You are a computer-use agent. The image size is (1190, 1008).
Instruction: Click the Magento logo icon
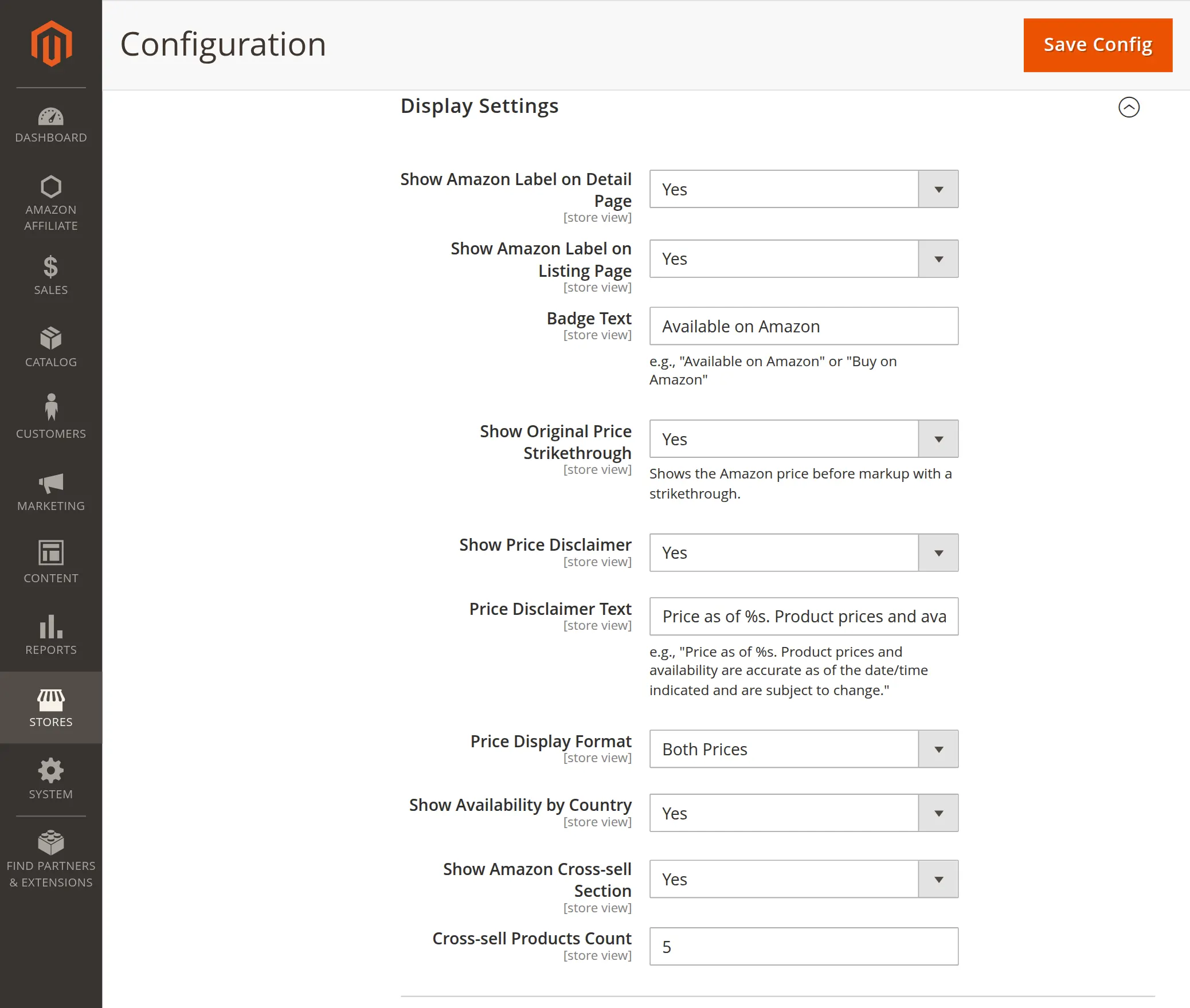[x=51, y=44]
